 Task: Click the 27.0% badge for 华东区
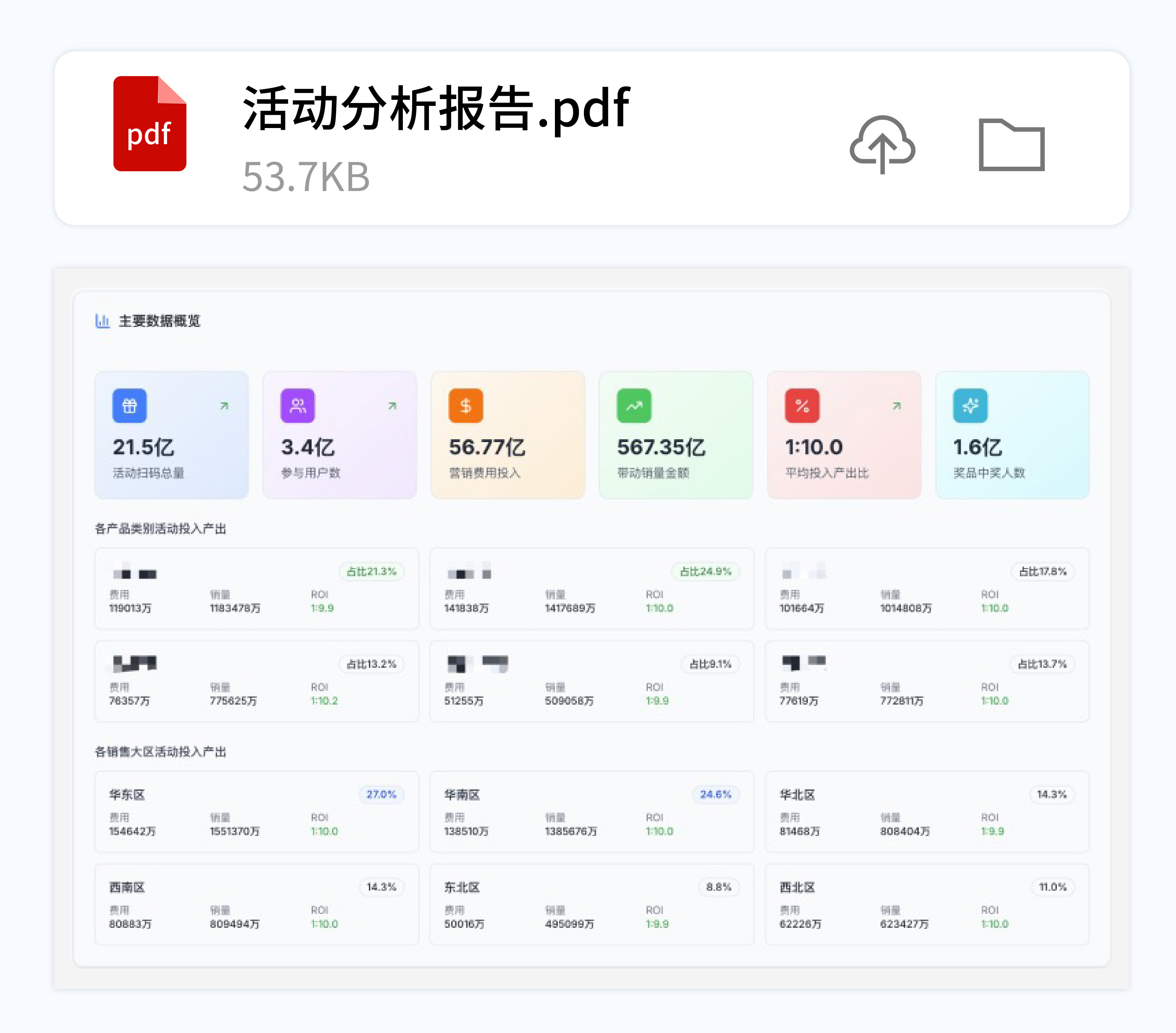click(381, 794)
